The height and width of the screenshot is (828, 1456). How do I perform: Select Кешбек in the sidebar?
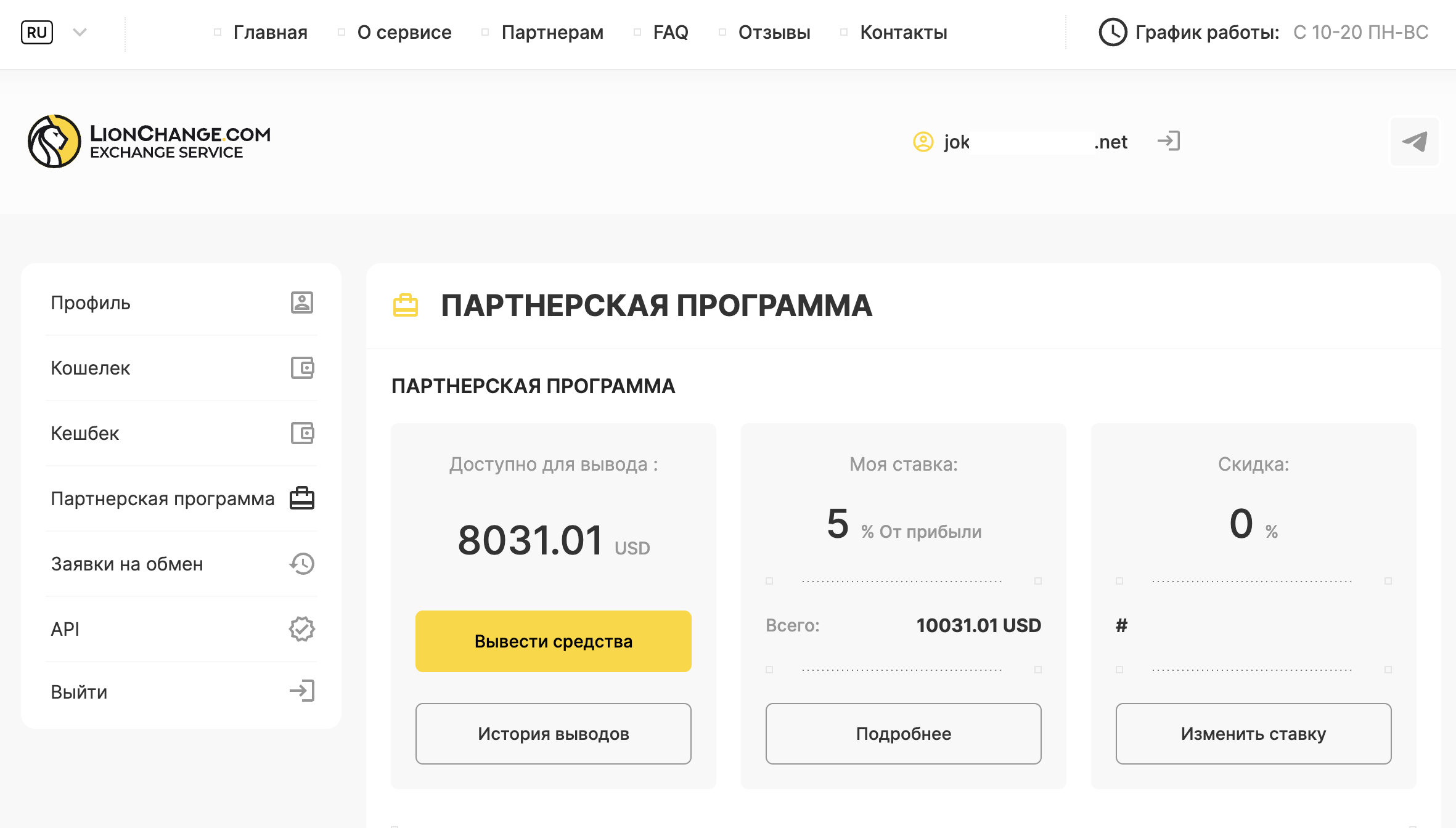(85, 433)
